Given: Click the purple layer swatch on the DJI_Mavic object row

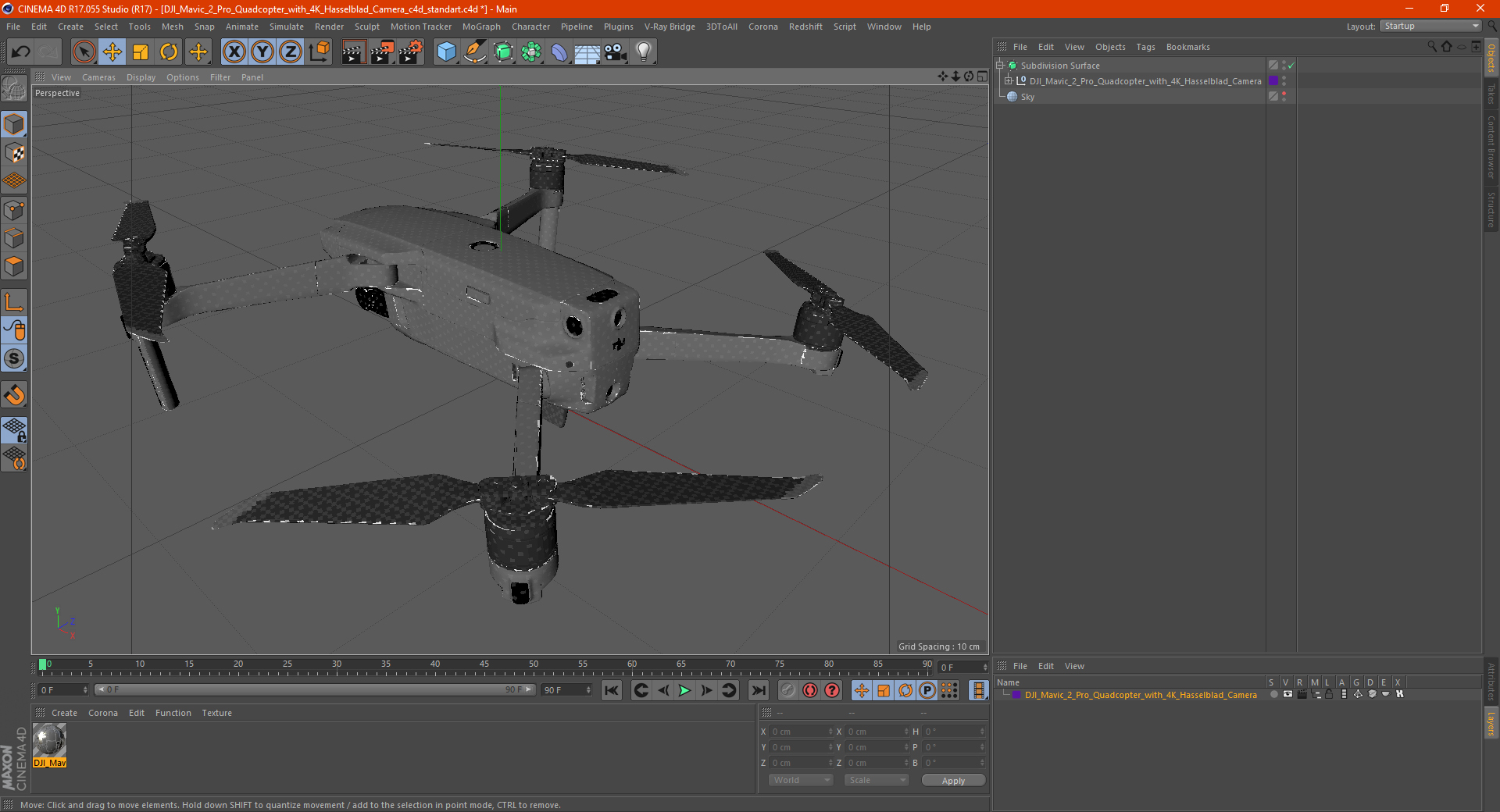Looking at the screenshot, I should point(1273,81).
